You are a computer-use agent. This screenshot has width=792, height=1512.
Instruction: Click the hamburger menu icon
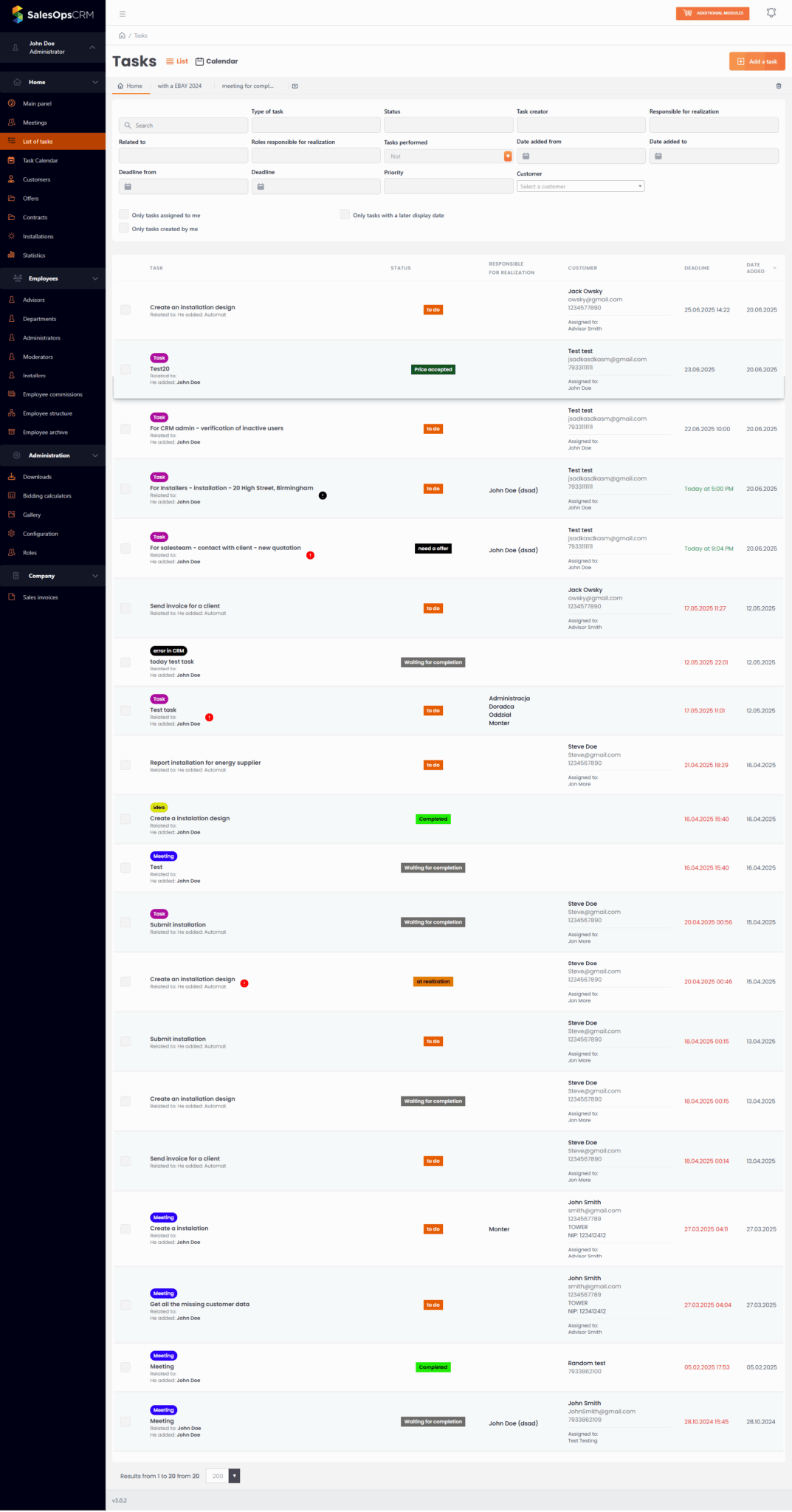123,14
